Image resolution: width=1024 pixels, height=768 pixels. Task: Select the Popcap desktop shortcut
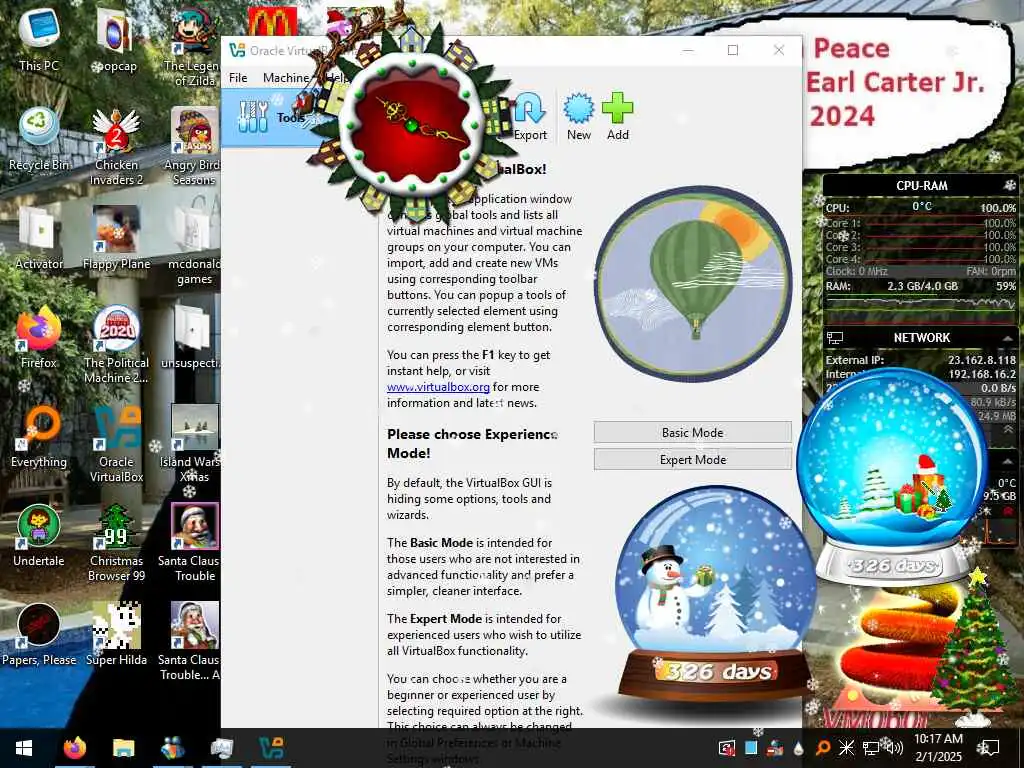[x=115, y=39]
